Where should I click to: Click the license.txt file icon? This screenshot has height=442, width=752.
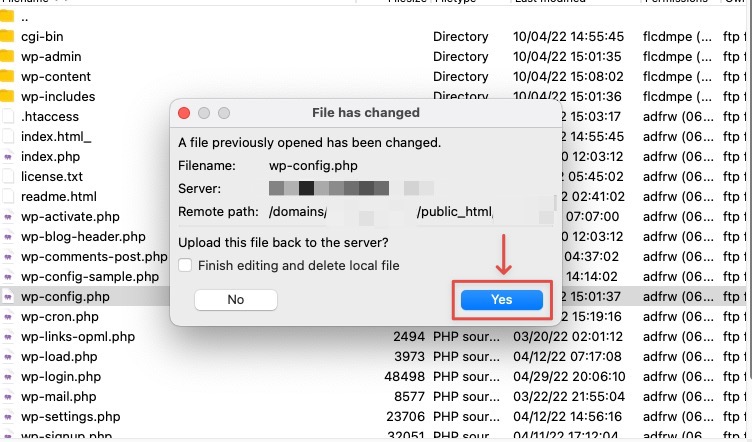click(8, 176)
